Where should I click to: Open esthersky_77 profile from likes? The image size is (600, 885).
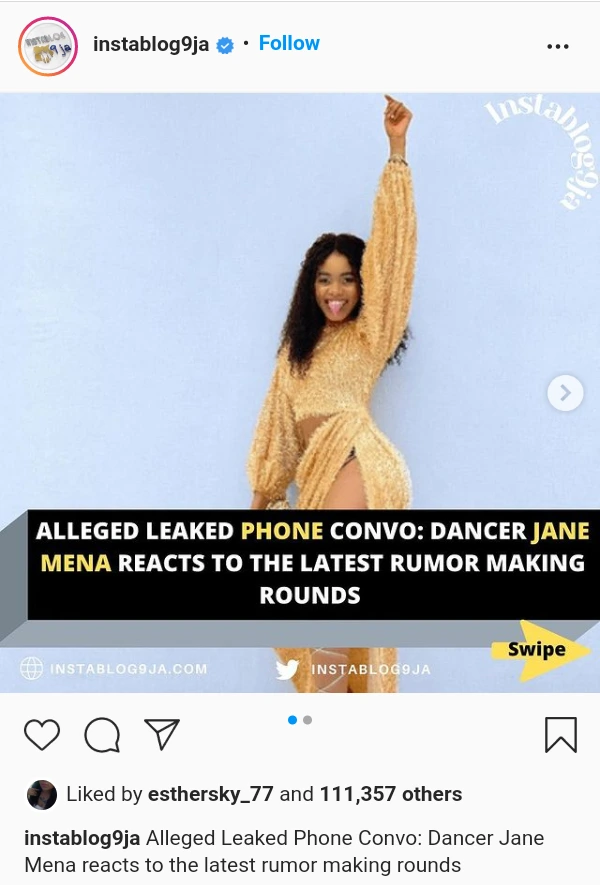211,794
